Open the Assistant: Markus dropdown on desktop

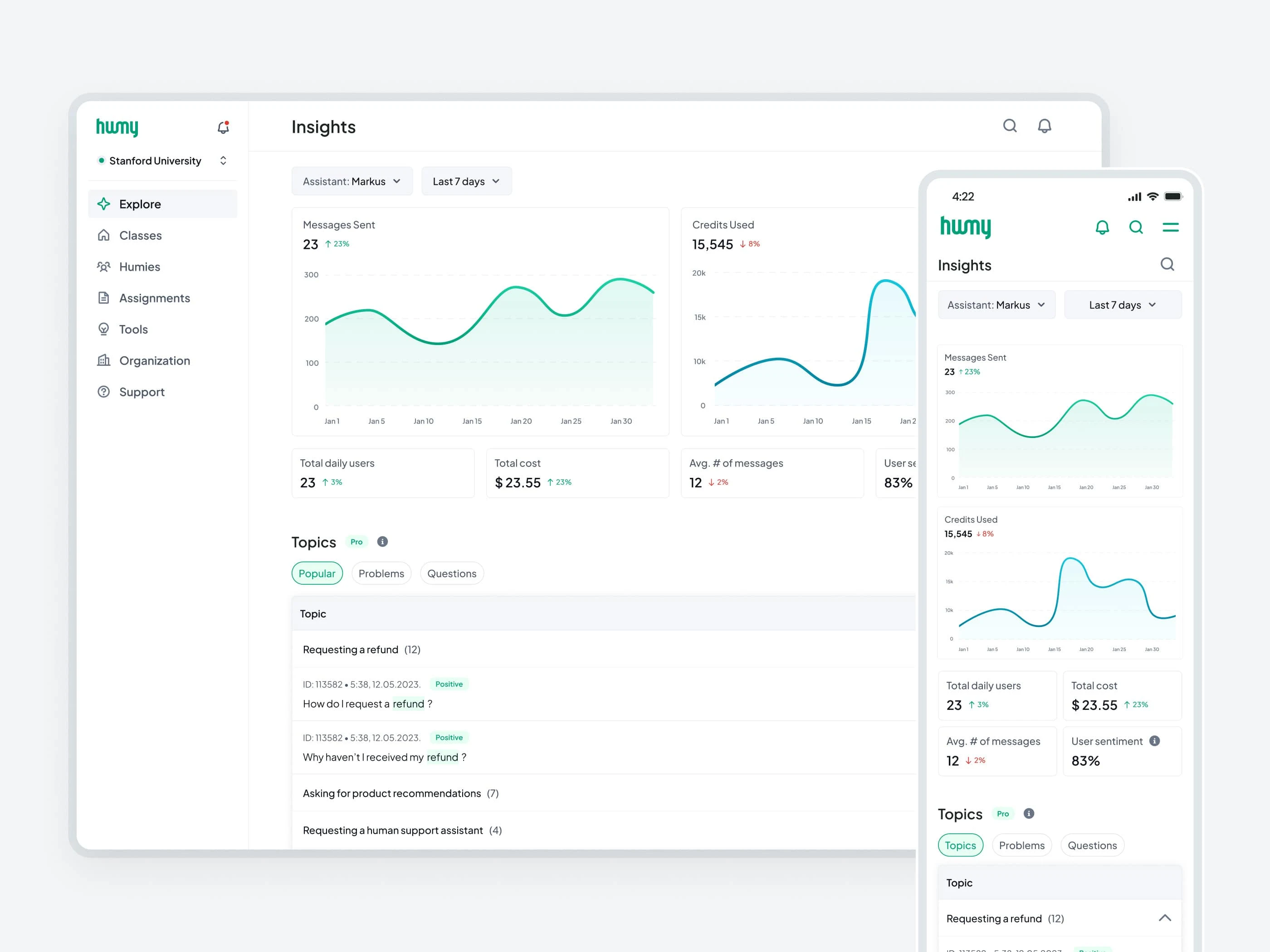352,181
